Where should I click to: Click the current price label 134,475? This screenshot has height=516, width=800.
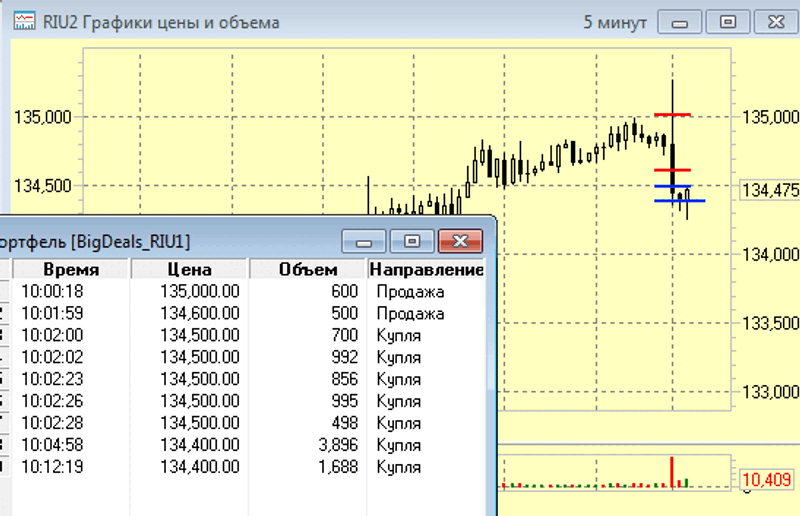point(769,190)
